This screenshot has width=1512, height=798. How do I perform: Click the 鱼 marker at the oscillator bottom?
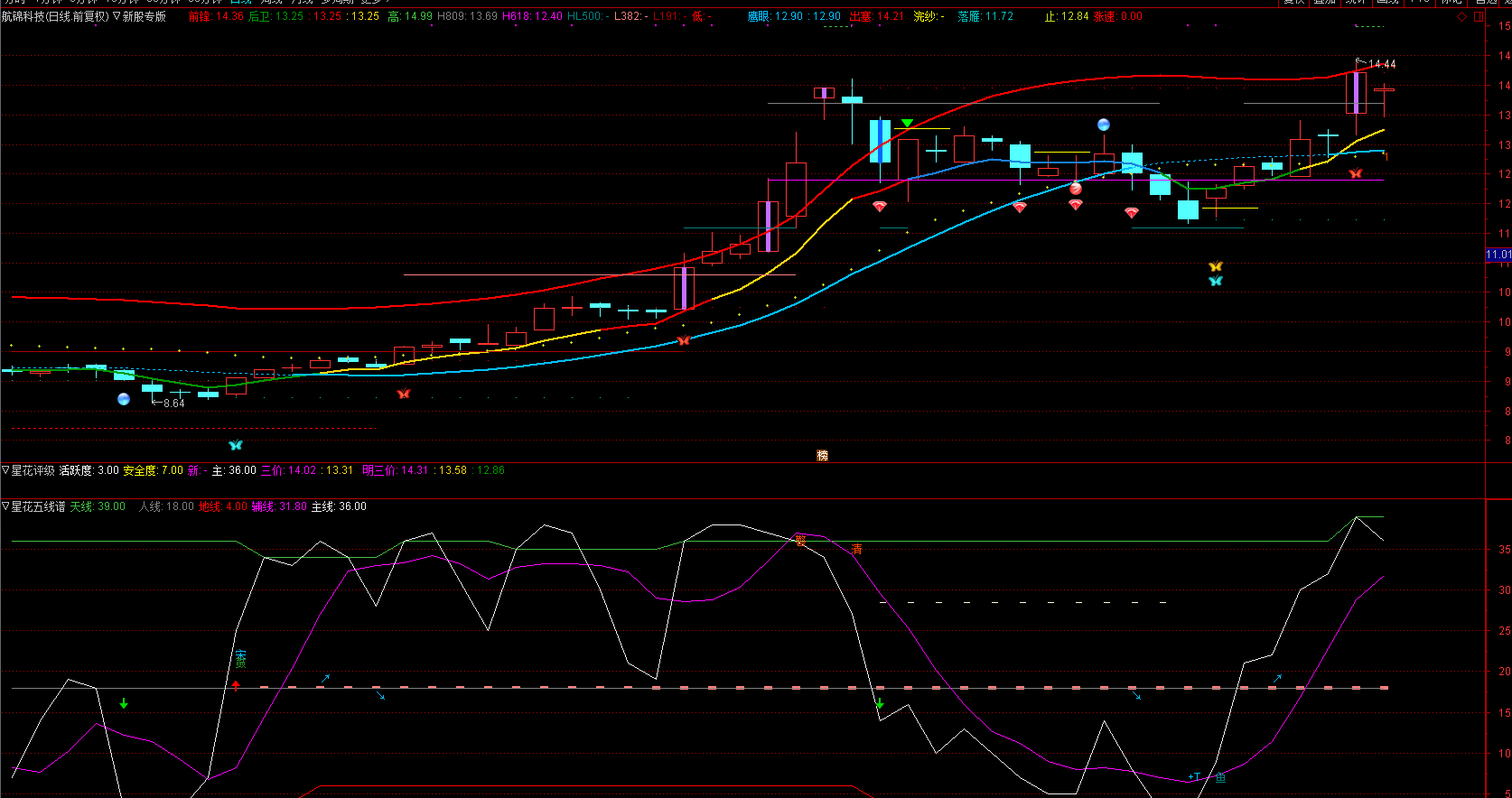point(1220,777)
